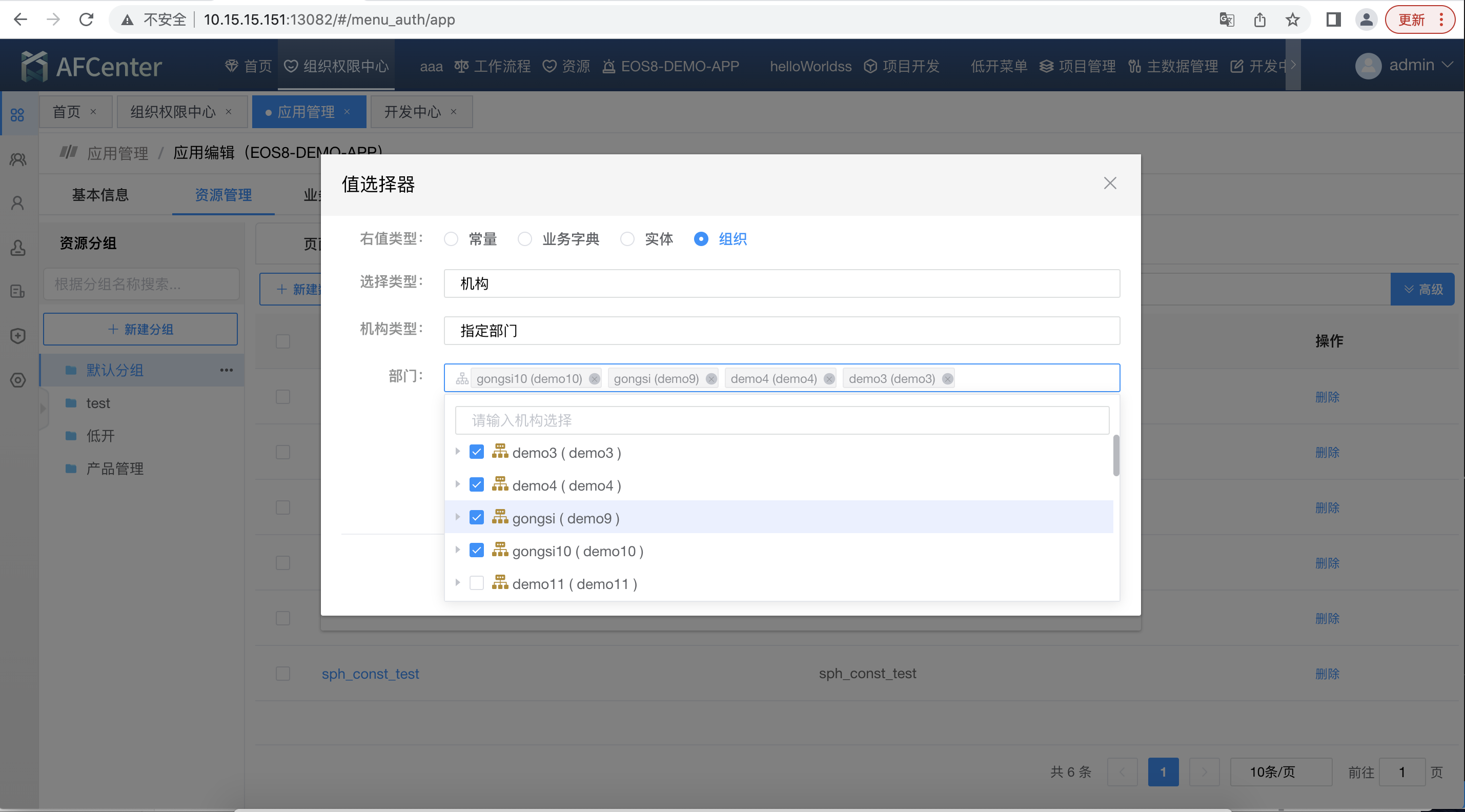
Task: Uncheck the demo4 ( demo4 ) checkbox
Action: click(x=477, y=485)
